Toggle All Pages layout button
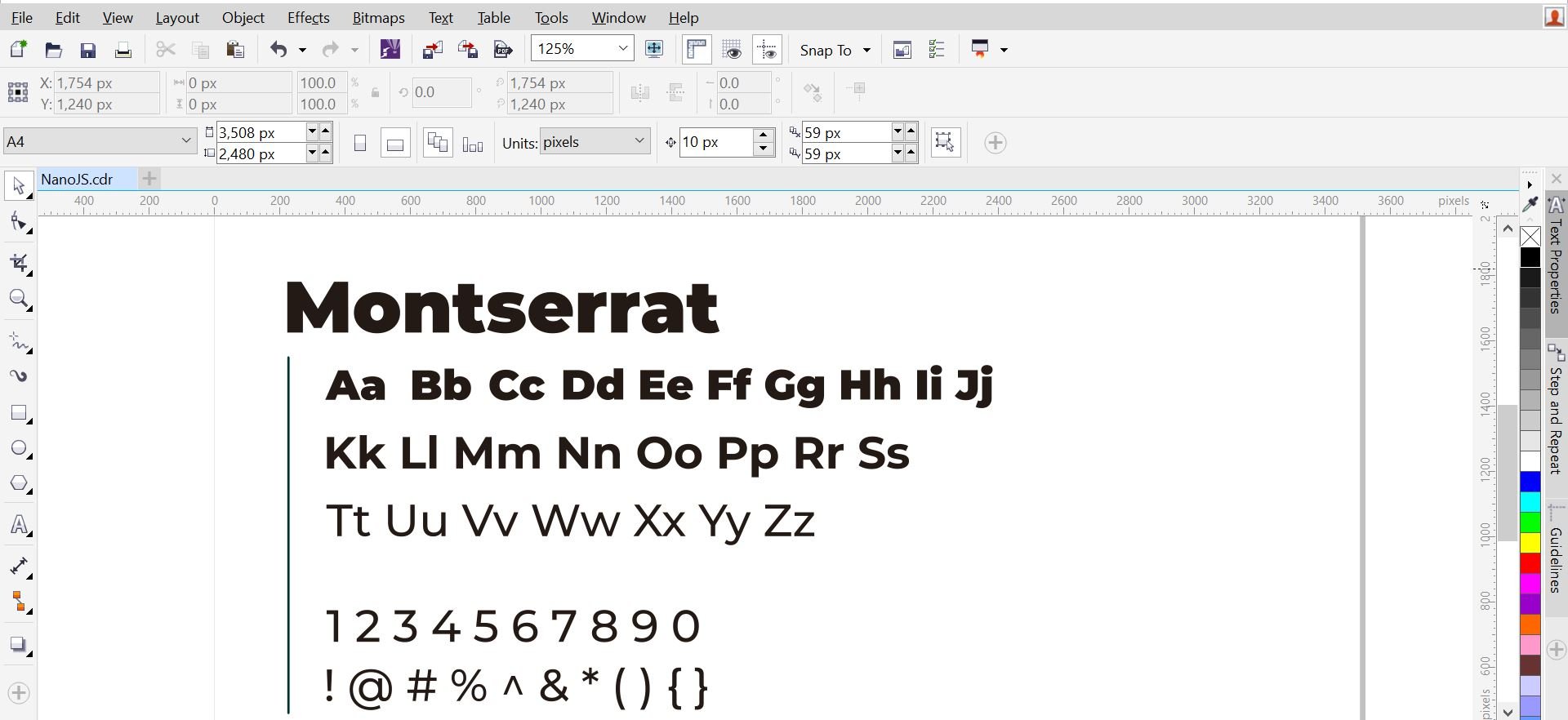Image resolution: width=1568 pixels, height=720 pixels. tap(438, 143)
